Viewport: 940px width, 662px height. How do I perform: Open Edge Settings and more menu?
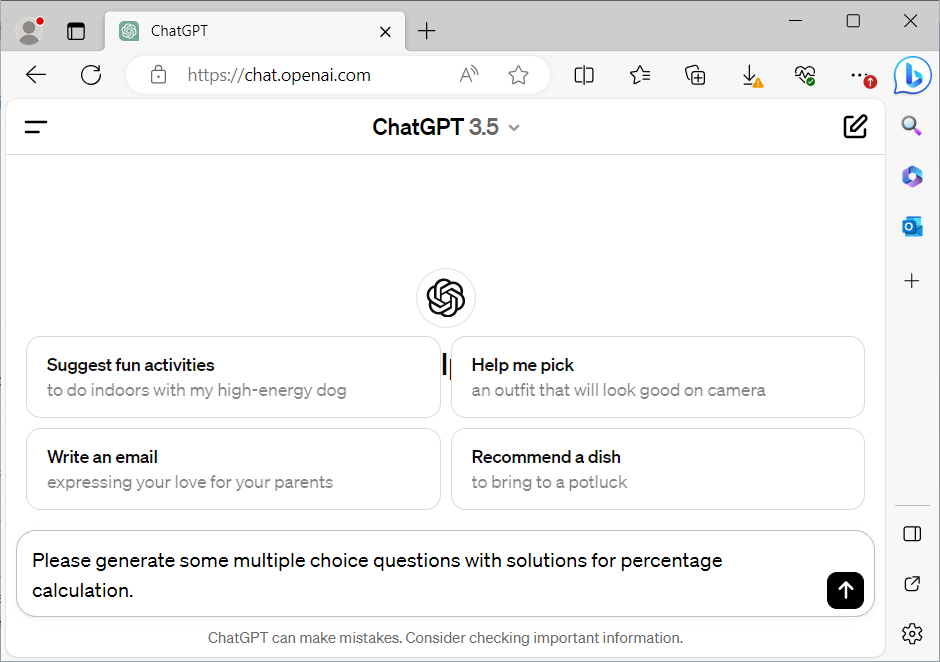point(863,76)
